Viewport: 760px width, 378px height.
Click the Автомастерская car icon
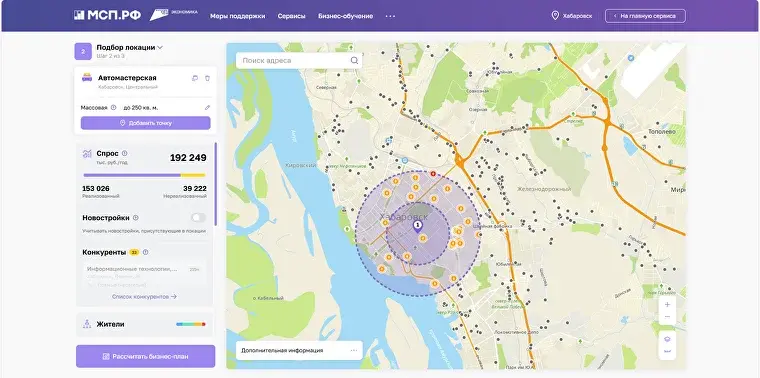tap(87, 78)
